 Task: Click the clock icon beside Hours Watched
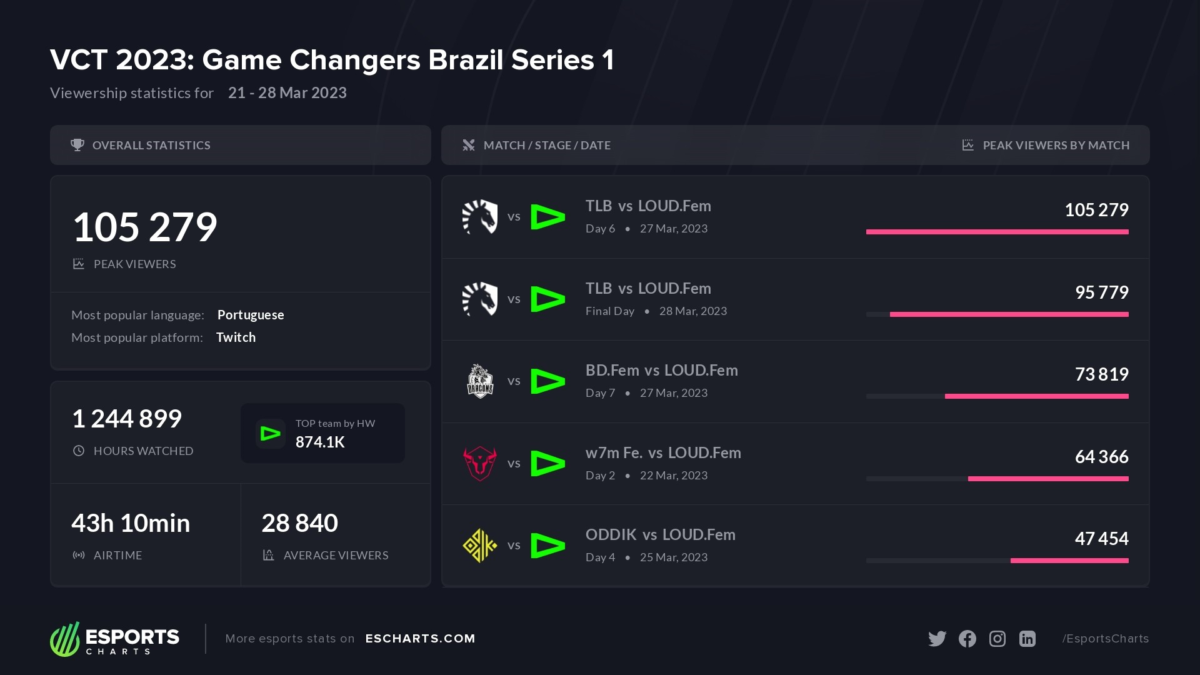[78, 451]
